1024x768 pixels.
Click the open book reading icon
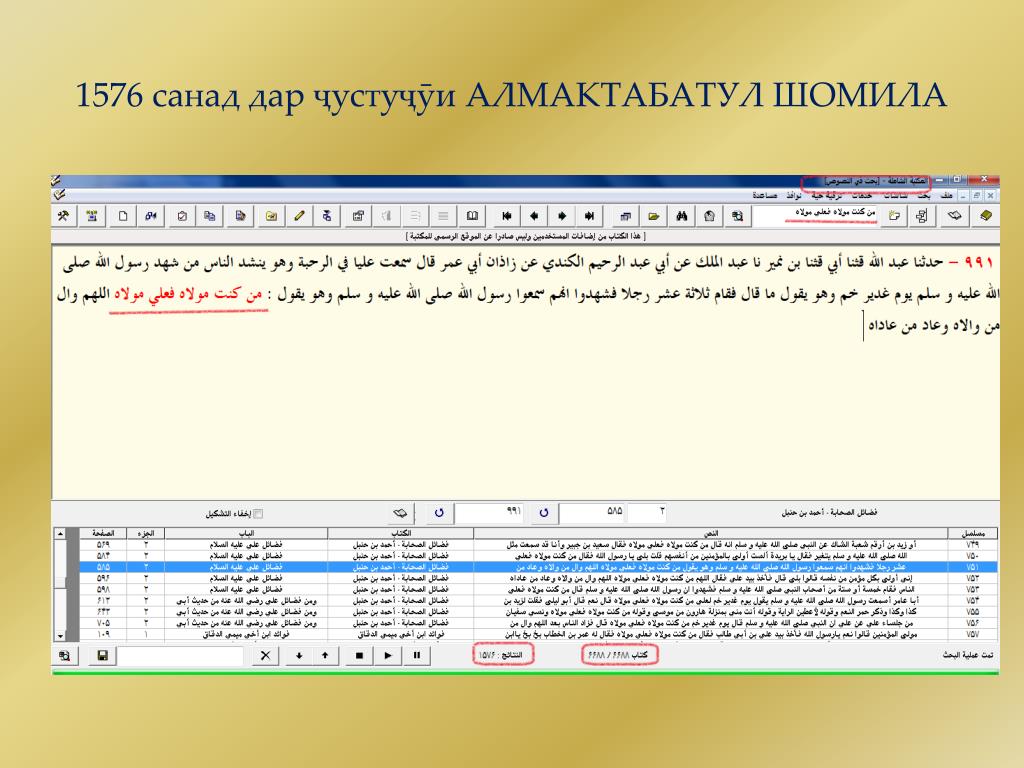[x=472, y=216]
